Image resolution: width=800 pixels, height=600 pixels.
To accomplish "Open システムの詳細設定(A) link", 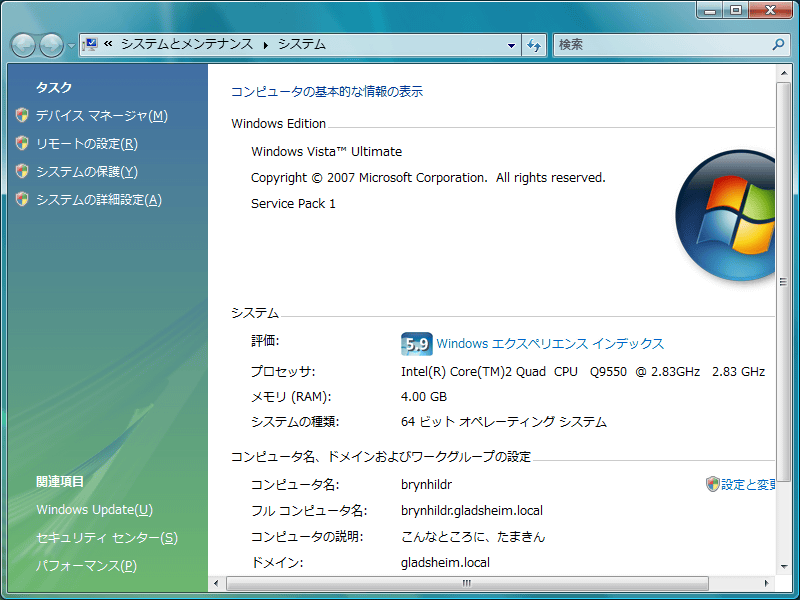I will pyautogui.click(x=98, y=200).
